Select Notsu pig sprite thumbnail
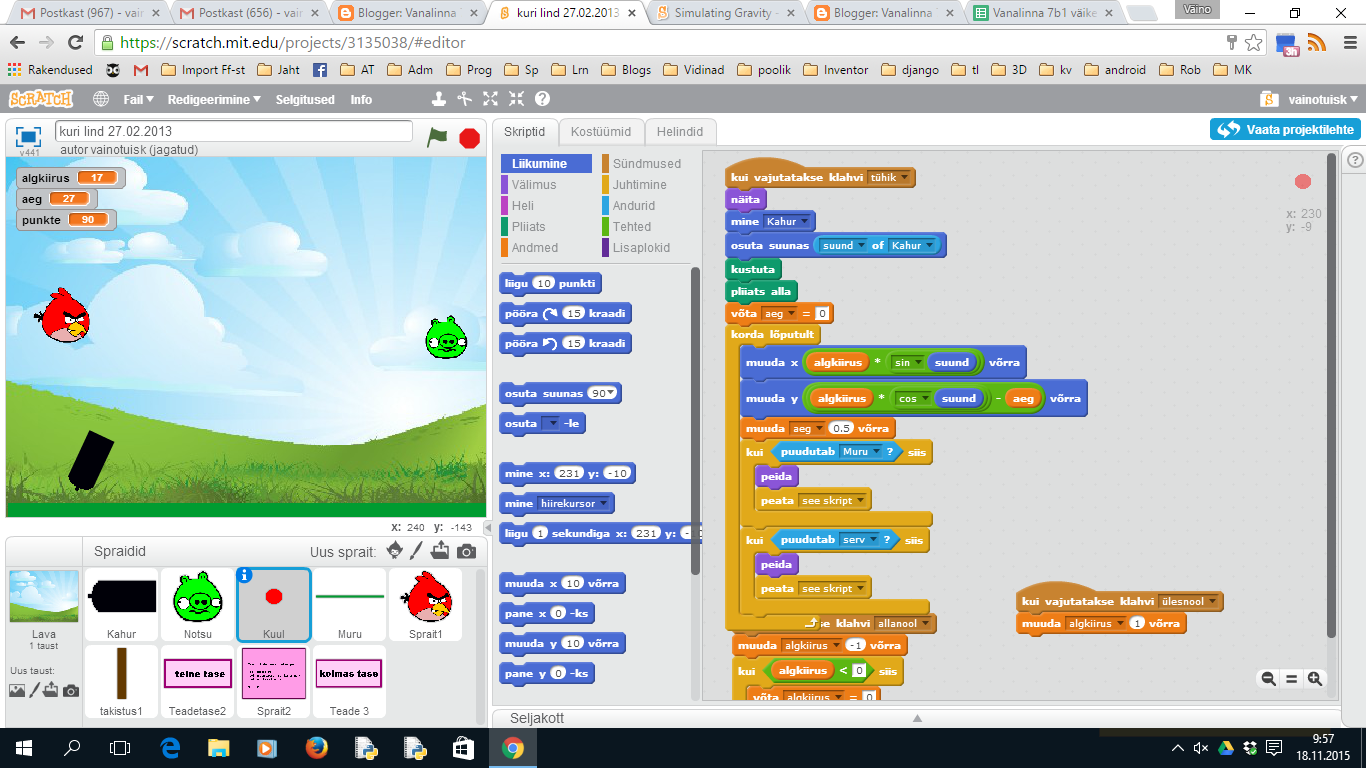 pyautogui.click(x=198, y=604)
